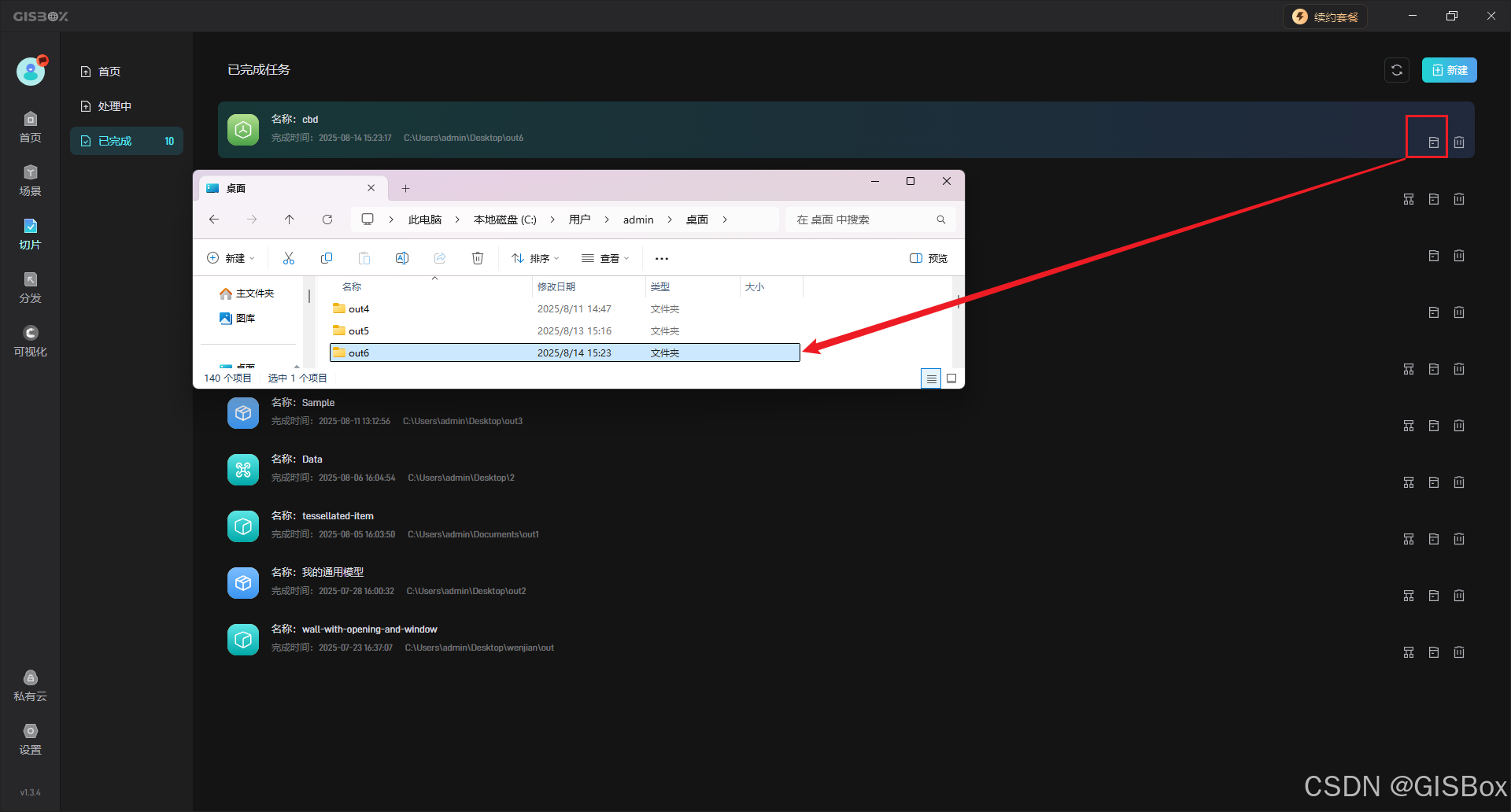Screen dimensions: 1511x812
Task: Open output folder for 我的通用模型 task
Action: click(1434, 596)
